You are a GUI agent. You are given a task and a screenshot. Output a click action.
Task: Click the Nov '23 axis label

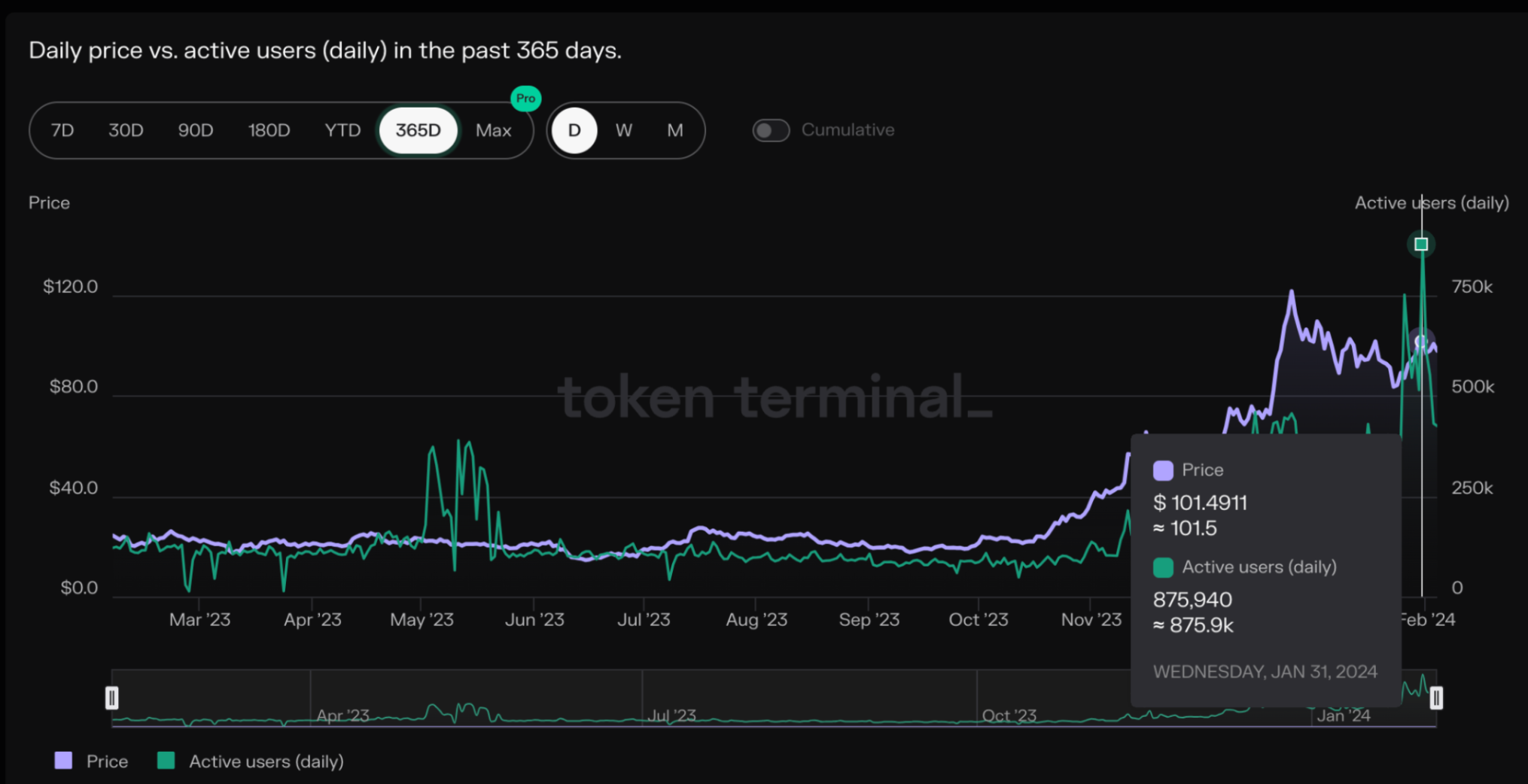(x=1091, y=620)
